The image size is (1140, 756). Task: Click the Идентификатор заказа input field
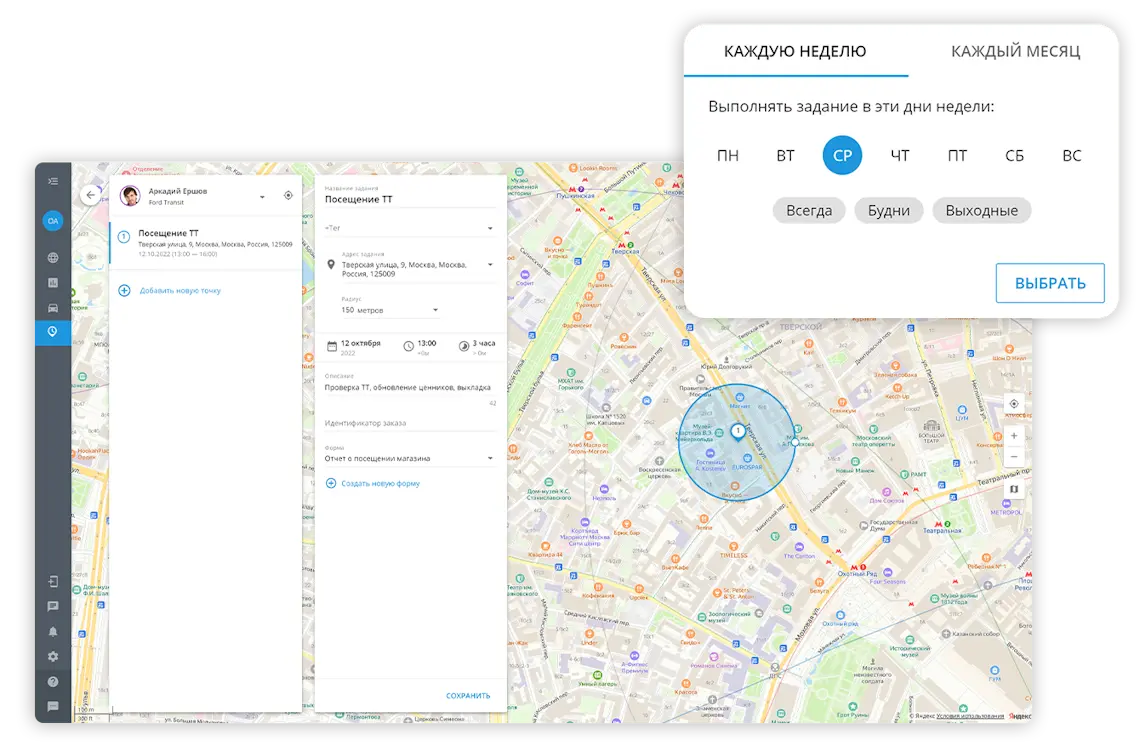click(x=410, y=423)
